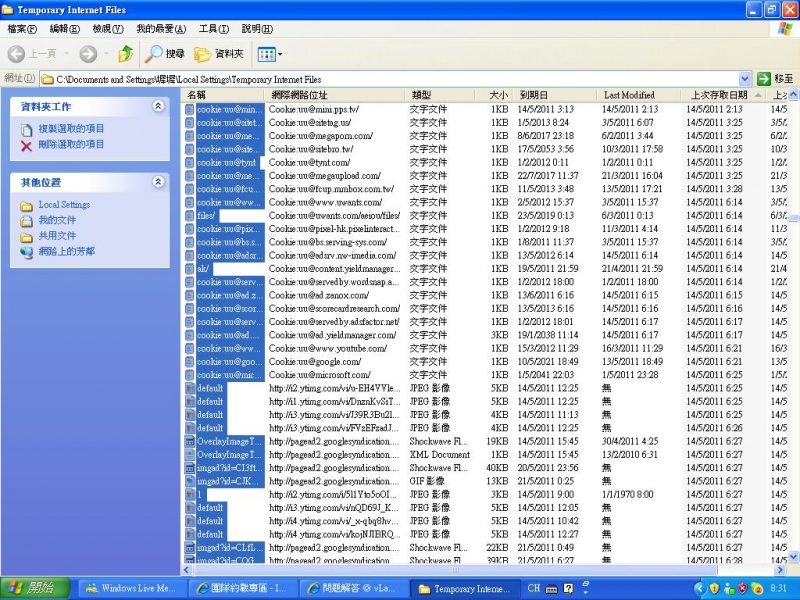Sort by the Last Modified column header
Viewport: 800px width, 600px height.
click(630, 95)
